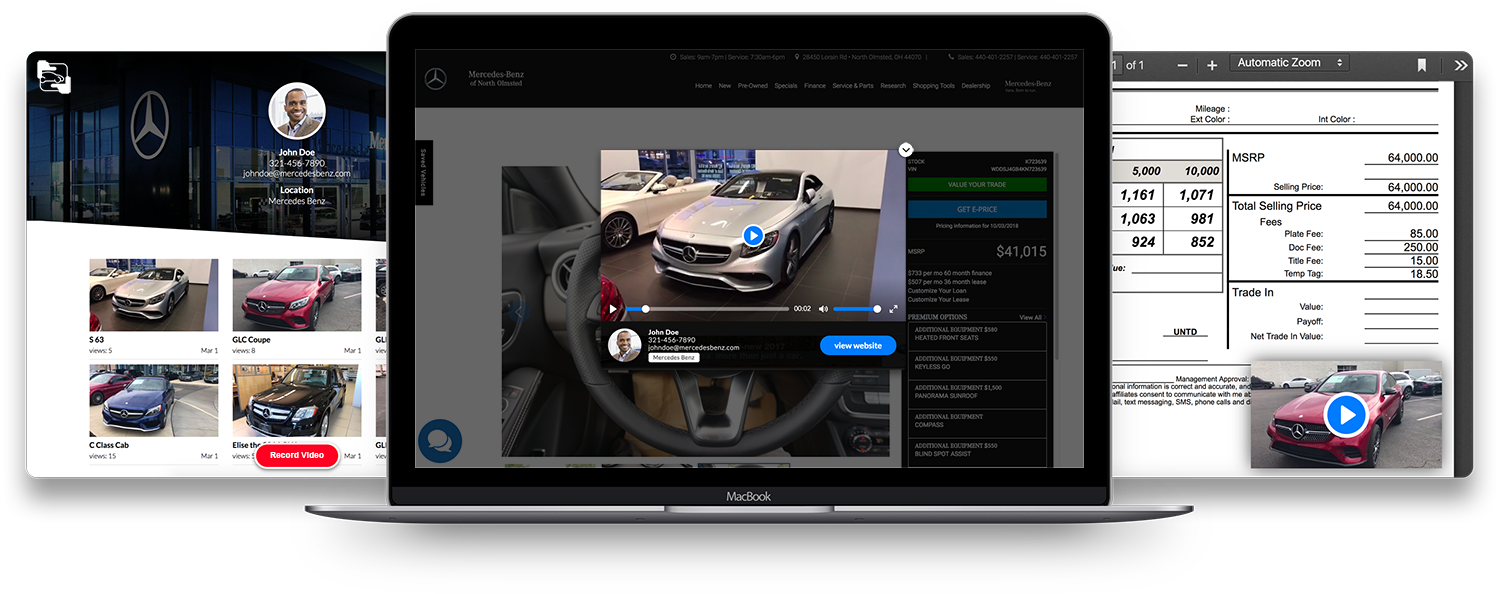1500x594 pixels.
Task: Click the bookmark icon in the PDF toolbar
Action: coord(1421,65)
